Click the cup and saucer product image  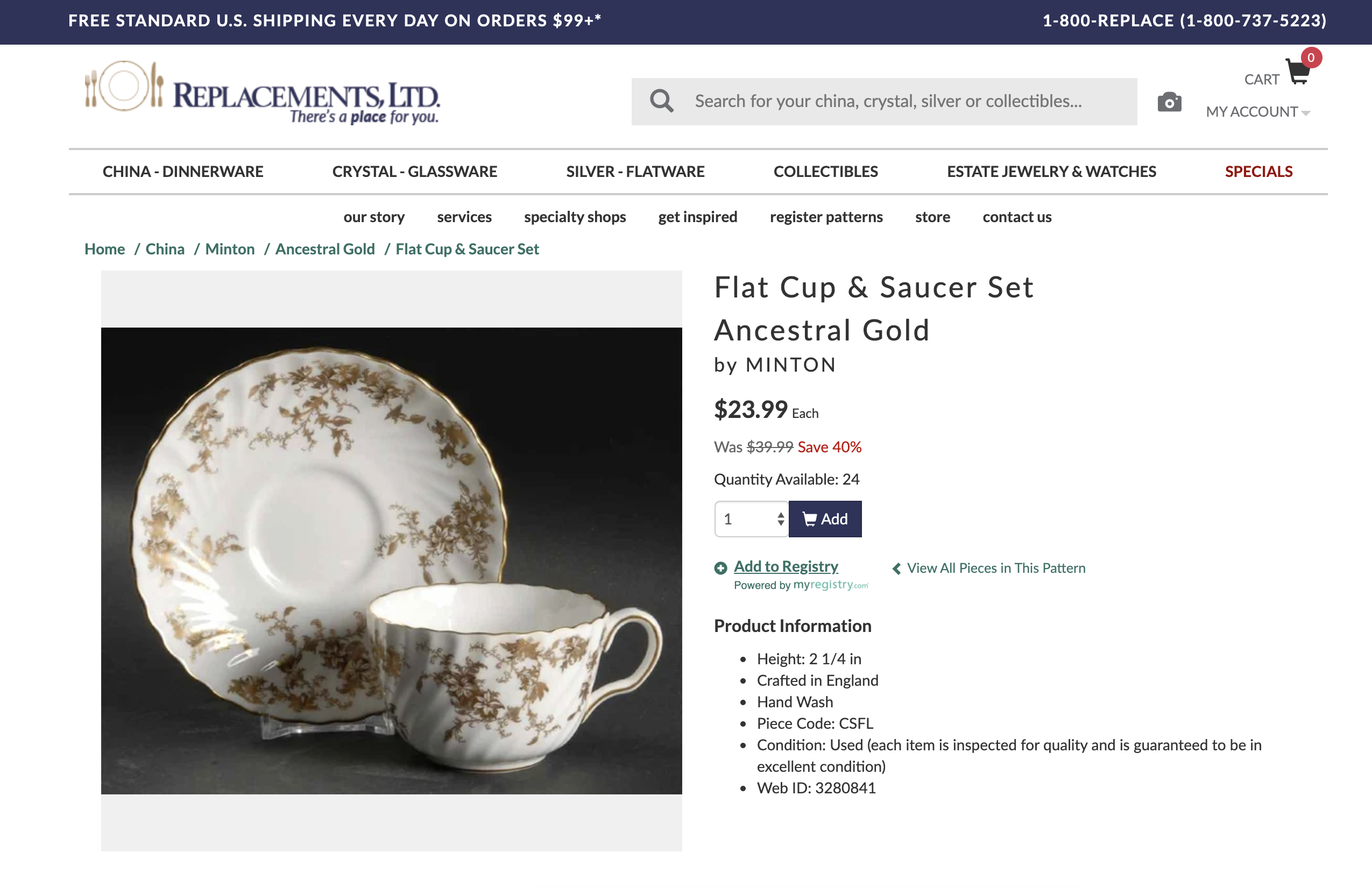392,560
